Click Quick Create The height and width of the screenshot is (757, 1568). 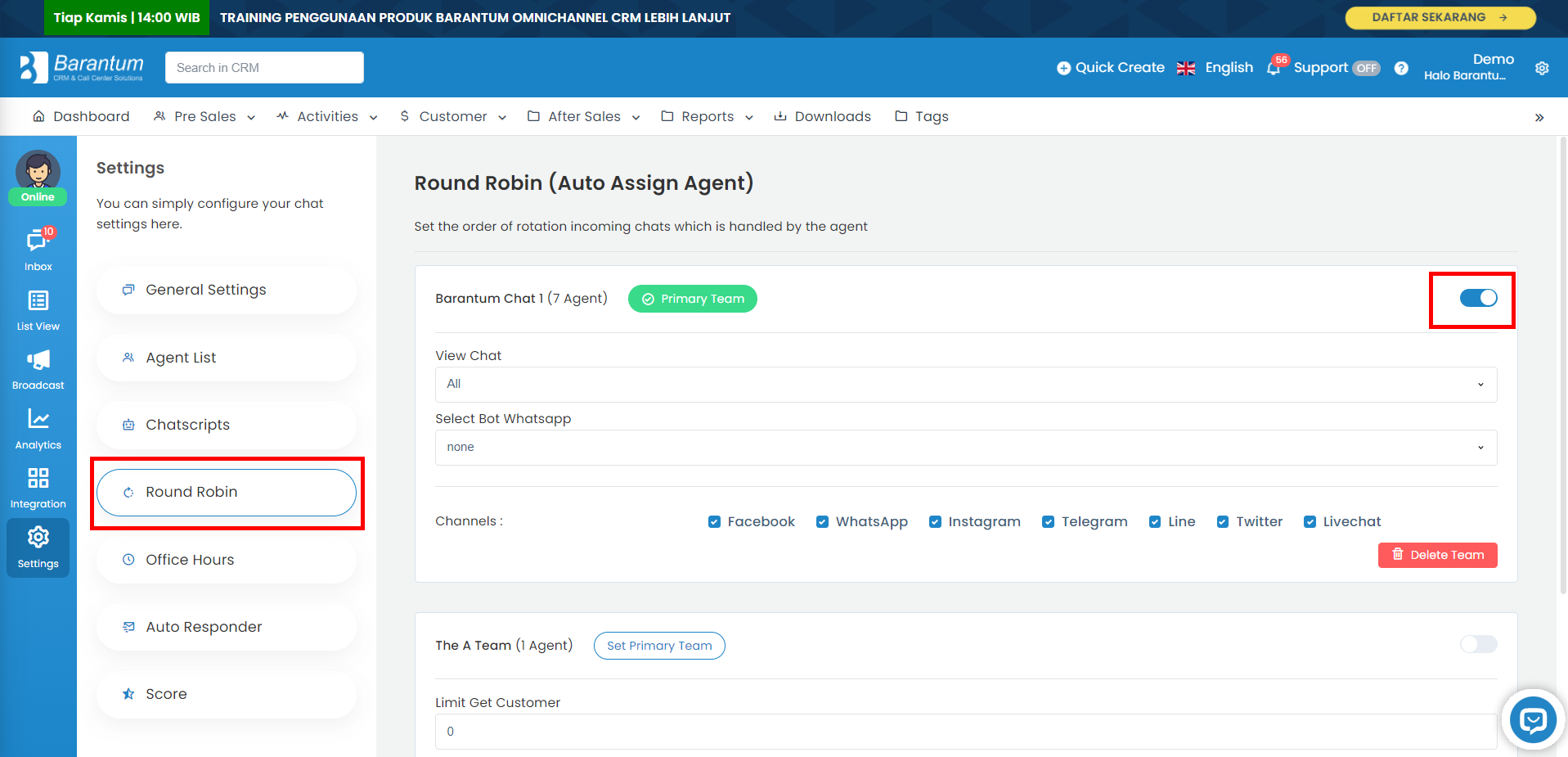[1110, 68]
